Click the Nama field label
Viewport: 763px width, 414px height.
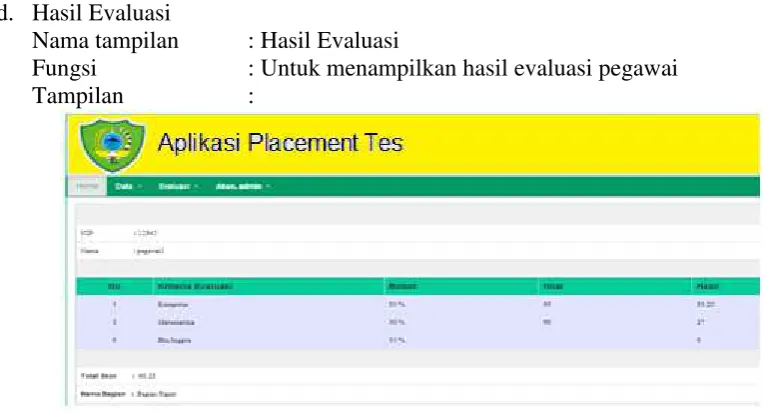tap(90, 251)
